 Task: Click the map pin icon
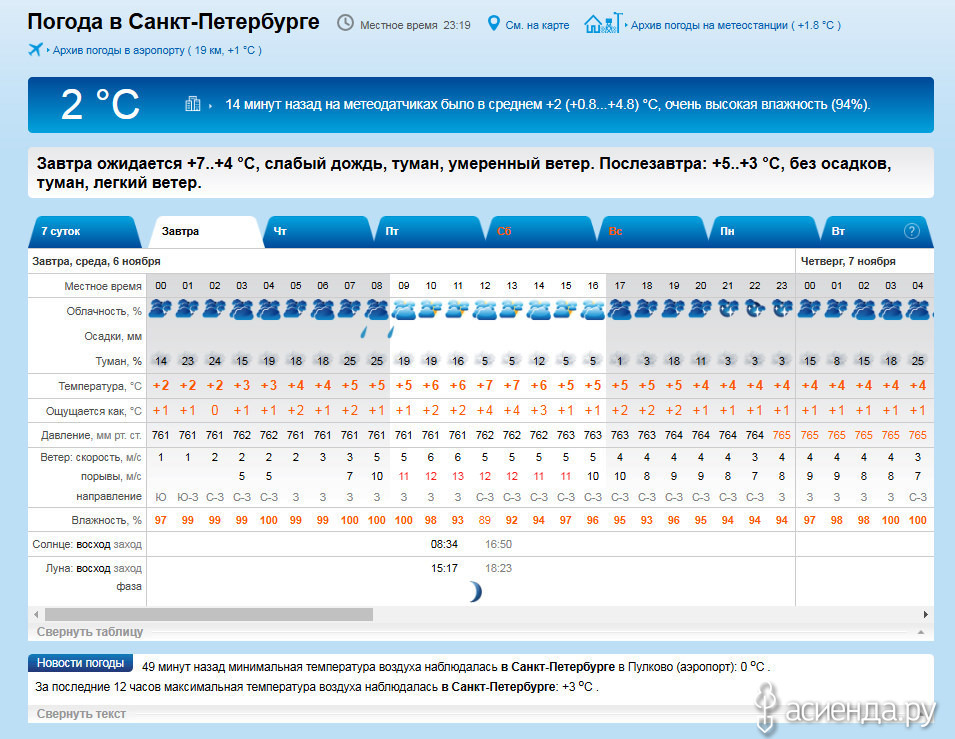pos(494,24)
